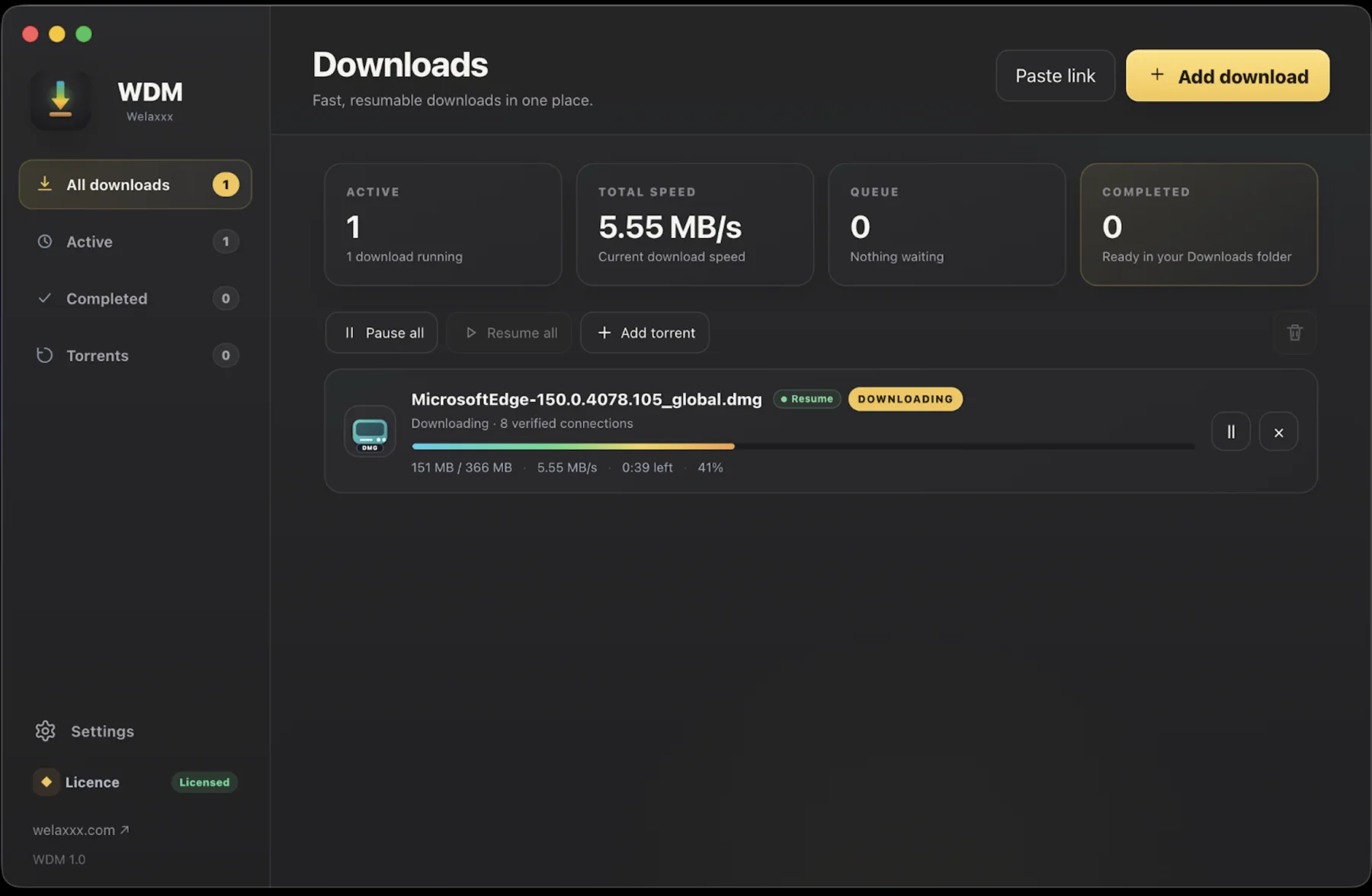Open the Settings sidebar entry label
The image size is (1372, 896).
tap(102, 731)
